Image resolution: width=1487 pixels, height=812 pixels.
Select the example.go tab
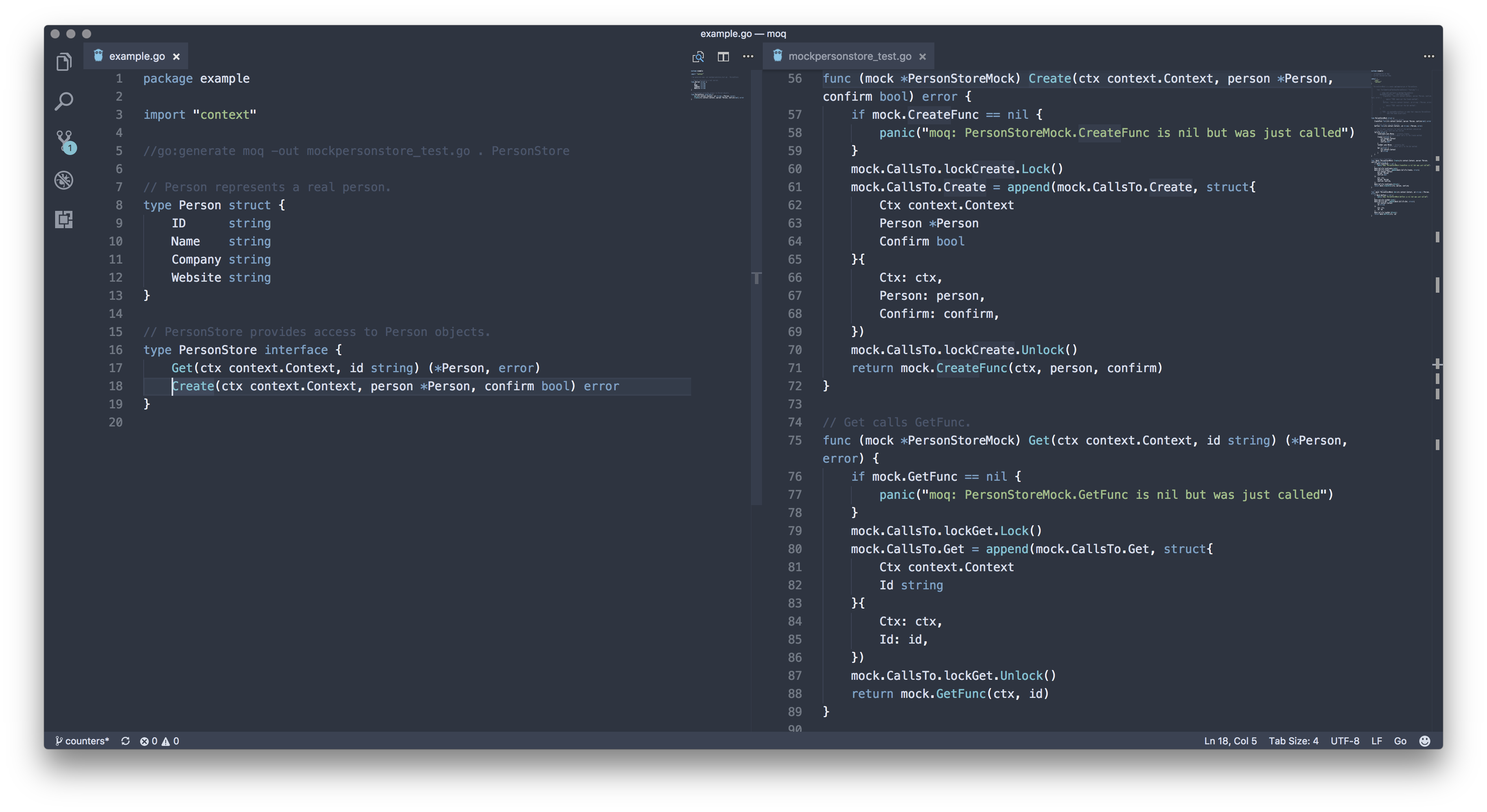pos(136,57)
